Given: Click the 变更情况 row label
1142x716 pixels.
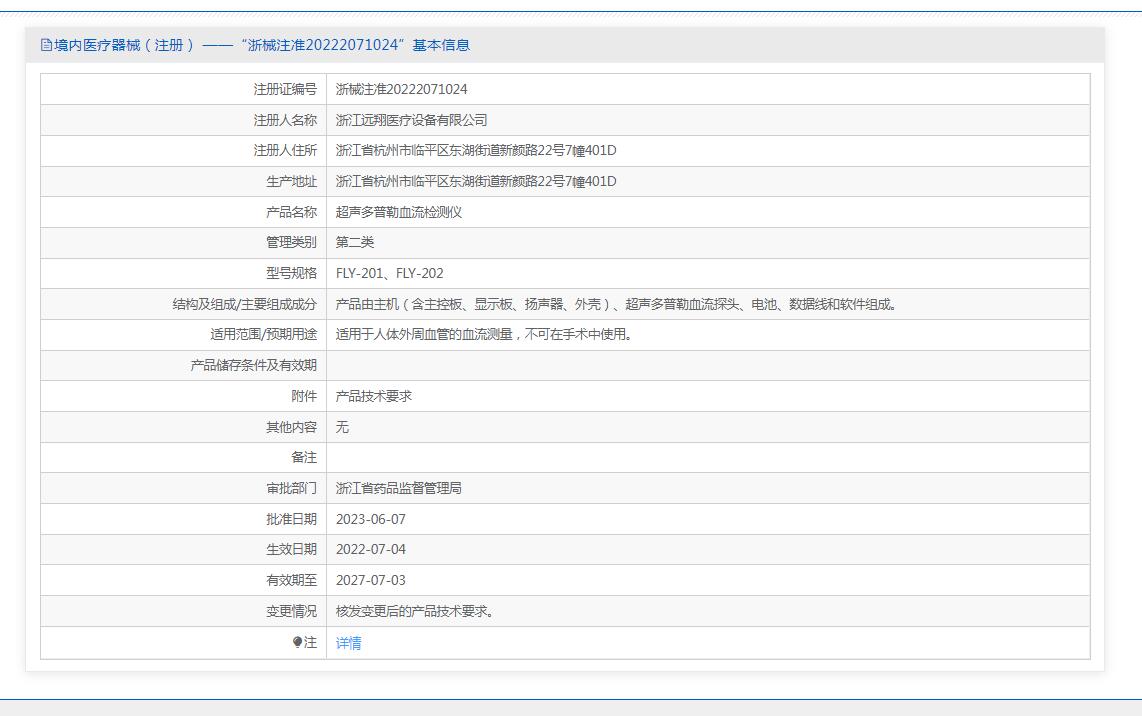Looking at the screenshot, I should (291, 612).
